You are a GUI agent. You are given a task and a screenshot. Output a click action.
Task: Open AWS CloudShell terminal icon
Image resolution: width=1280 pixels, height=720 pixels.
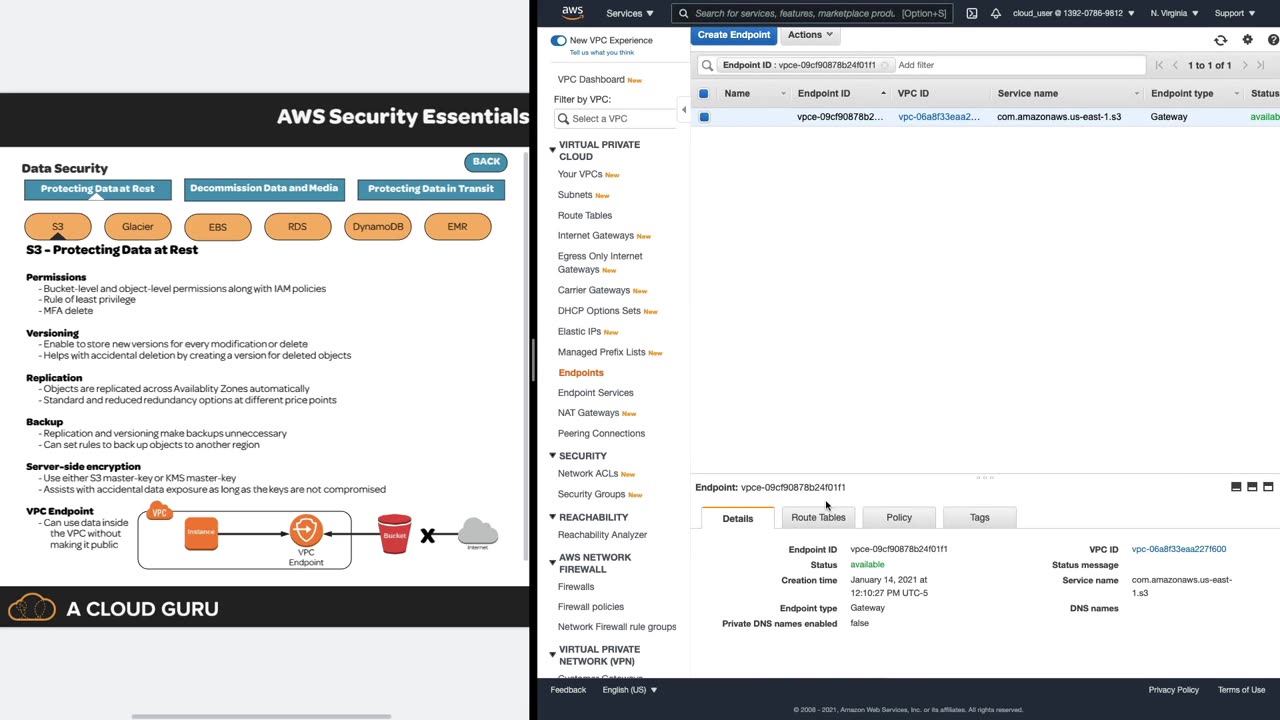tap(971, 13)
